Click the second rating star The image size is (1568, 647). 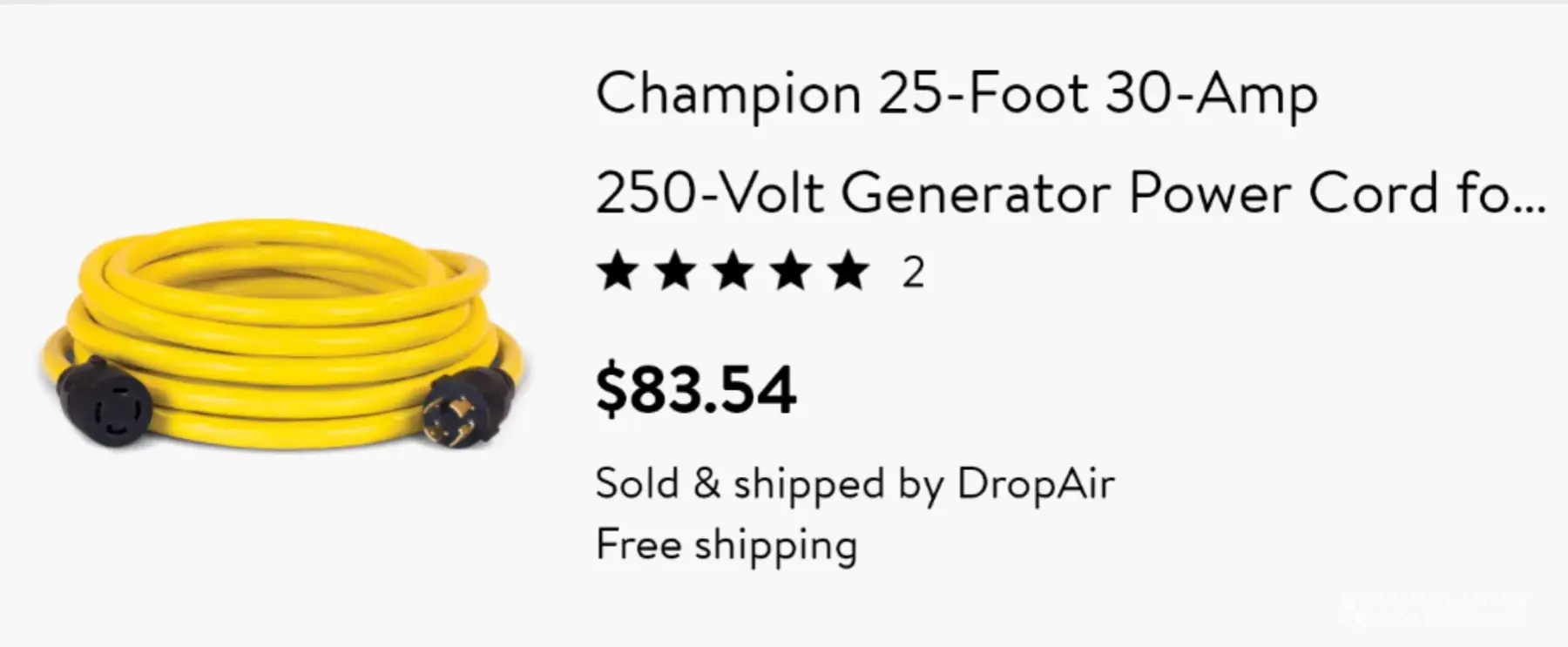tap(676, 272)
